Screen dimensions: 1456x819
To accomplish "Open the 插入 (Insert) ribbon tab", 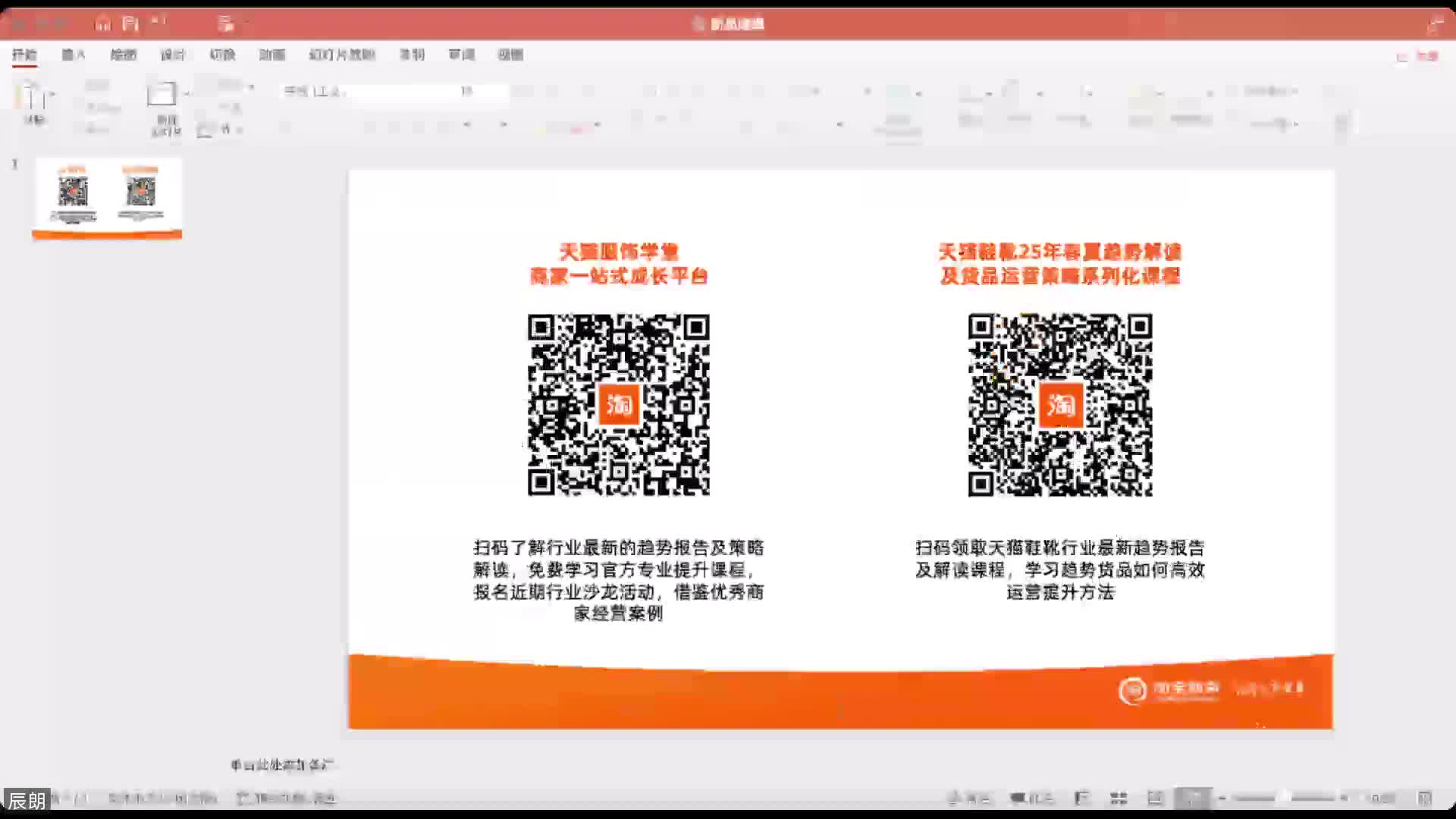I will coord(74,55).
